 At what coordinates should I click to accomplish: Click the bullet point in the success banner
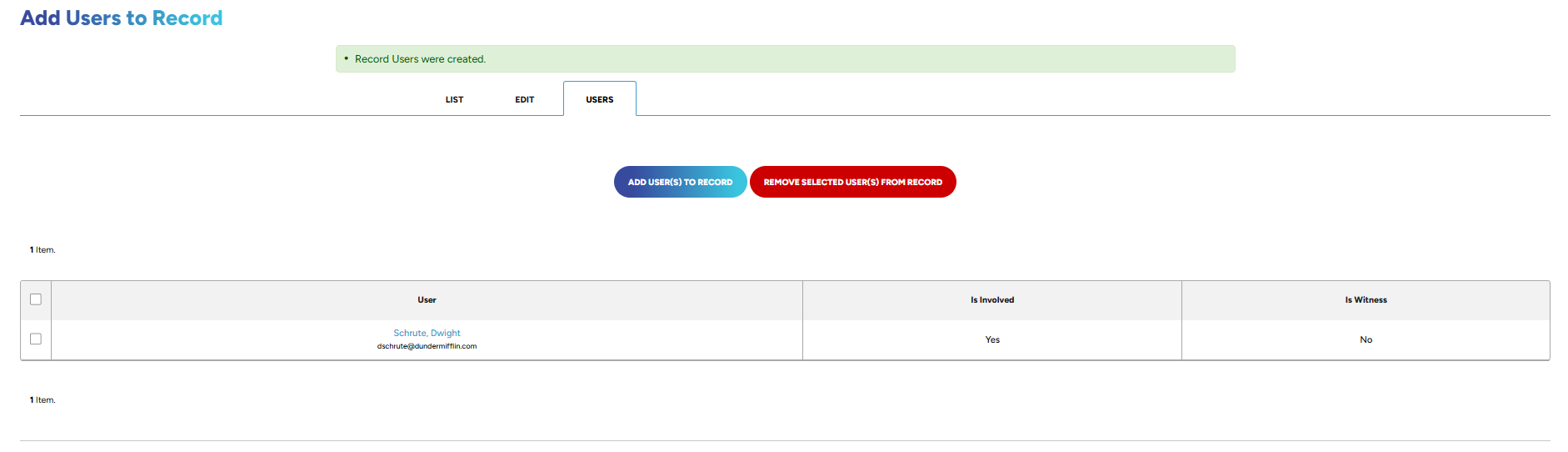(x=347, y=58)
